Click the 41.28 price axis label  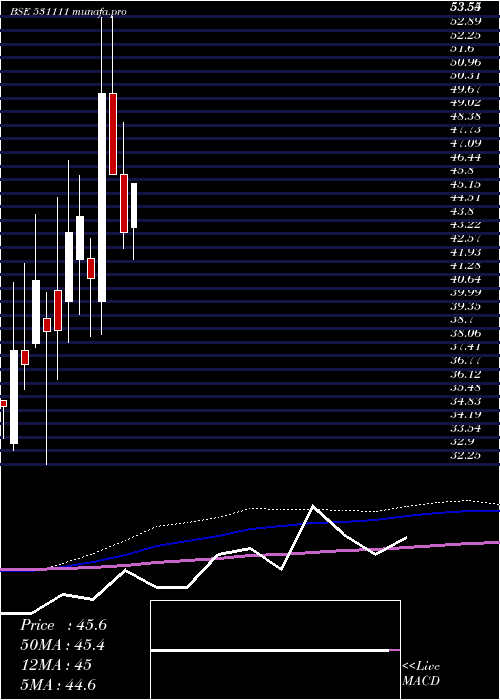pyautogui.click(x=466, y=266)
